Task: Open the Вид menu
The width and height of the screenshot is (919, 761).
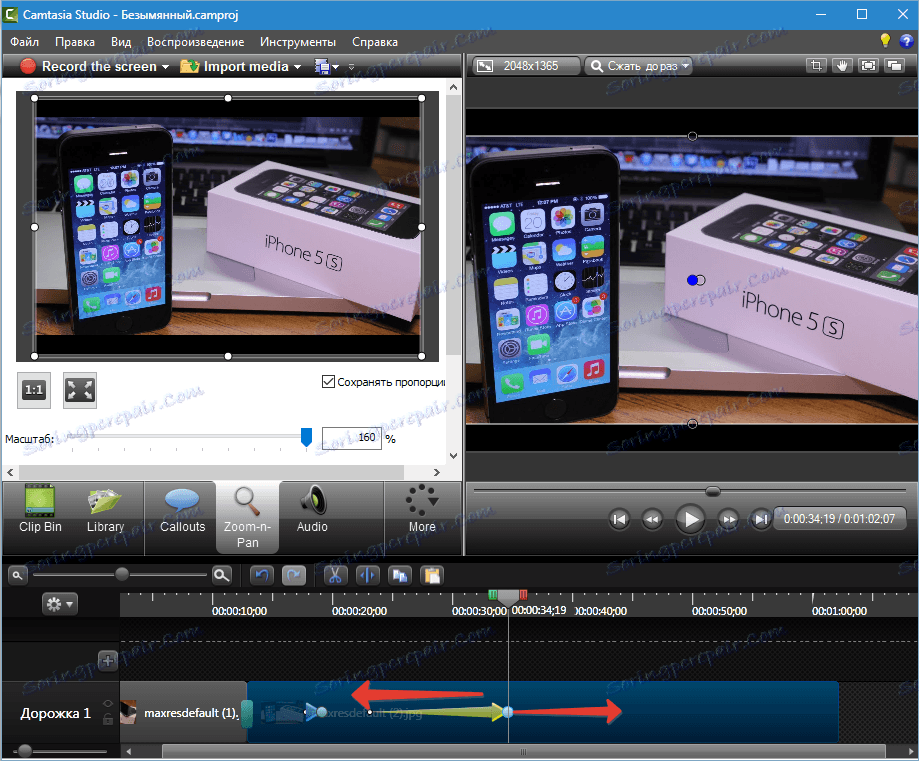Action: point(121,42)
